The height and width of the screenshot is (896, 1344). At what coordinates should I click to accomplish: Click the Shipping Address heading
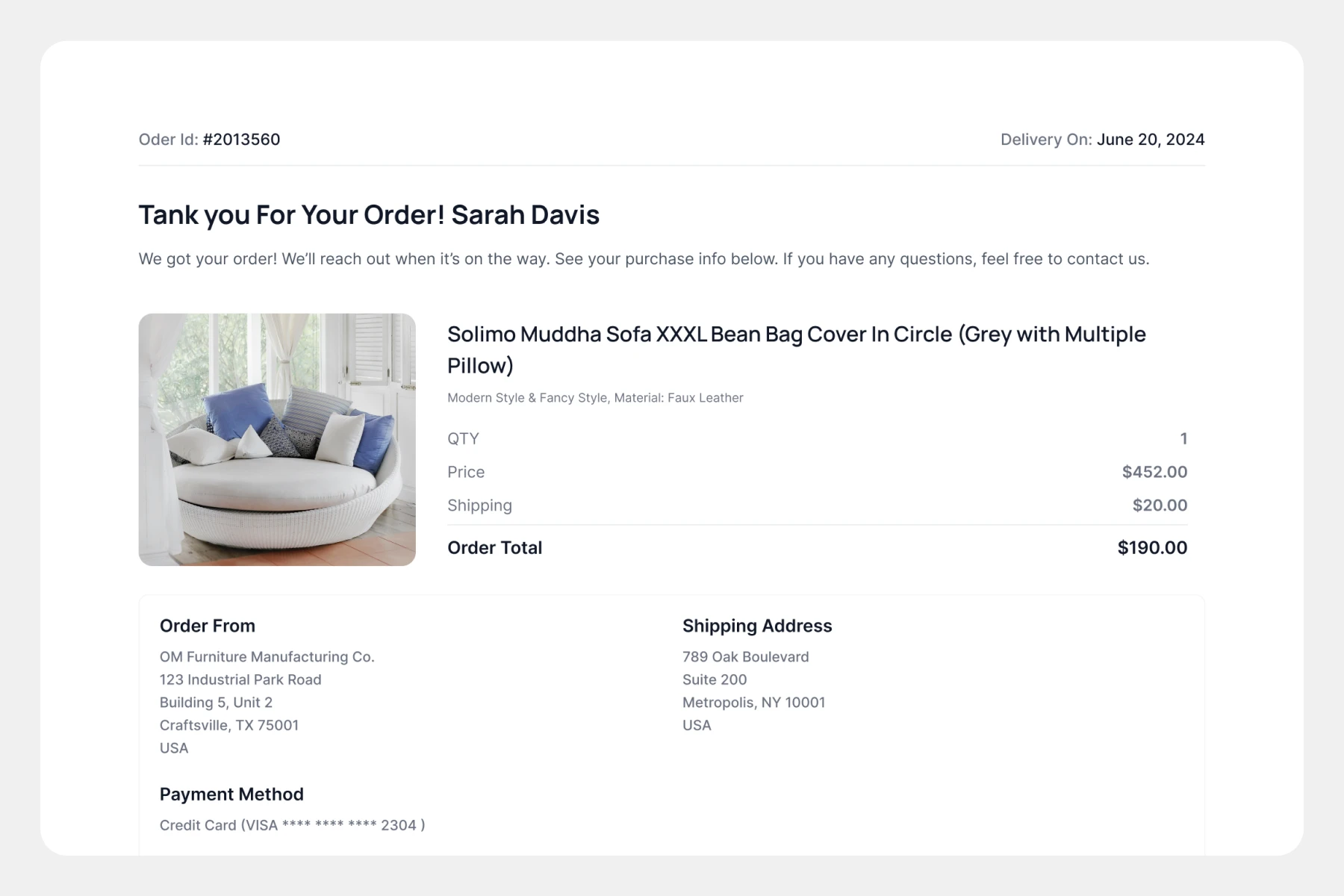pyautogui.click(x=756, y=626)
